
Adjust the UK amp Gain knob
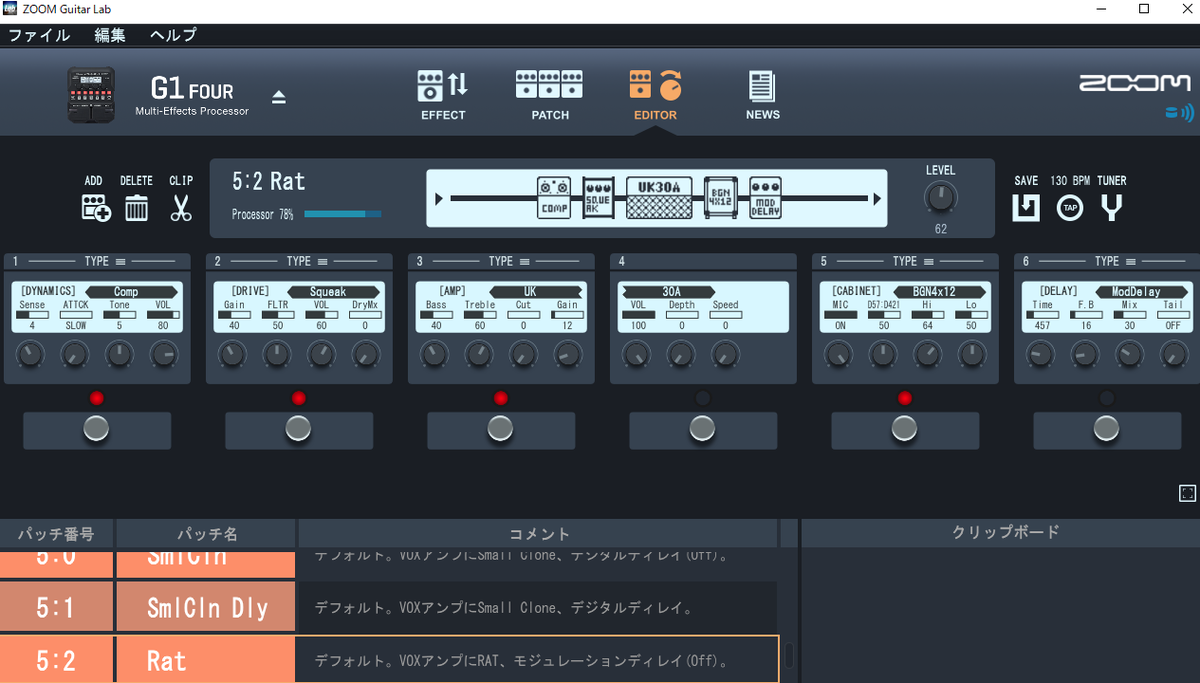[568, 353]
